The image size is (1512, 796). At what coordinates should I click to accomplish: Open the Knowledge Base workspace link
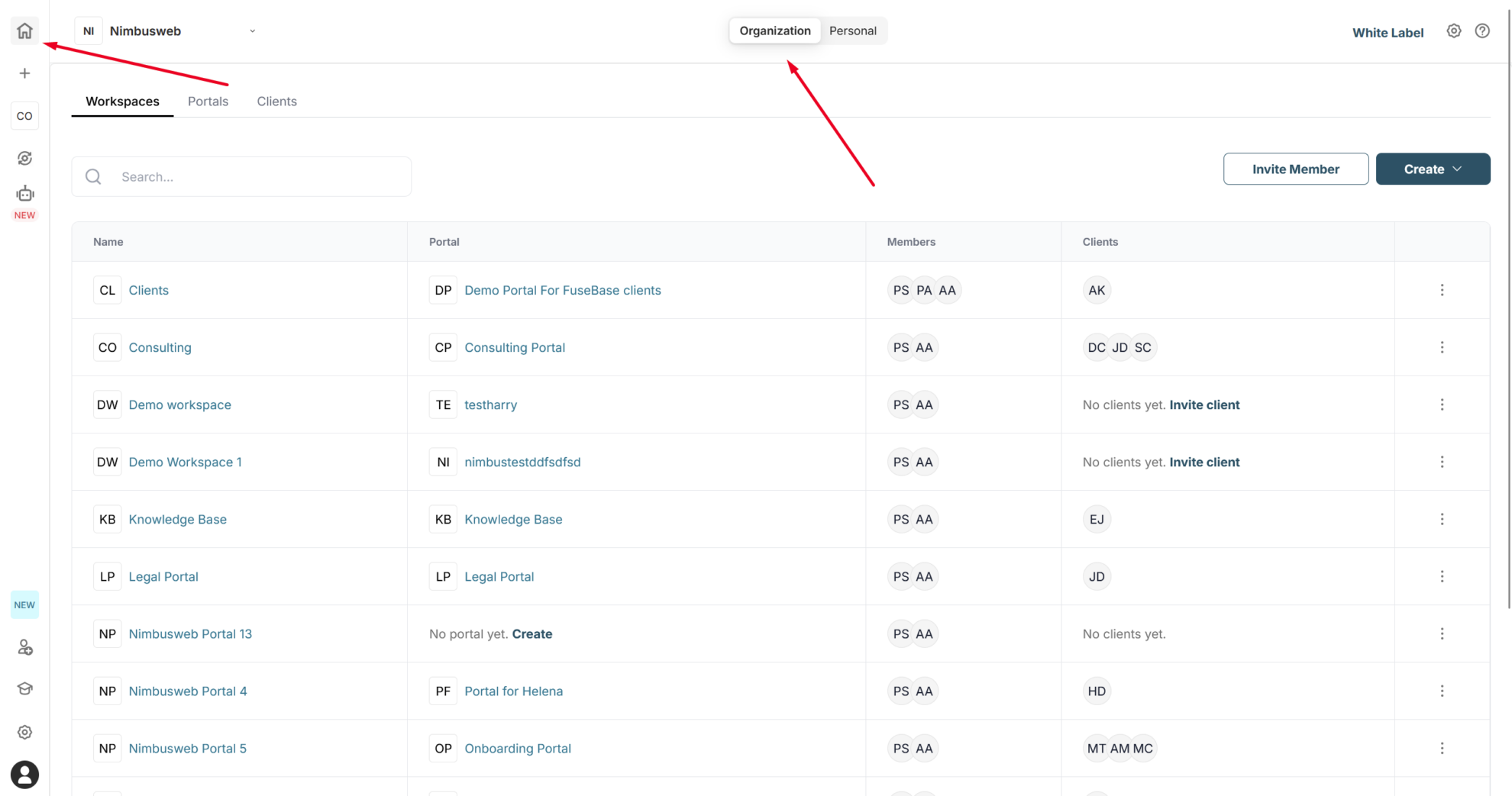(177, 519)
